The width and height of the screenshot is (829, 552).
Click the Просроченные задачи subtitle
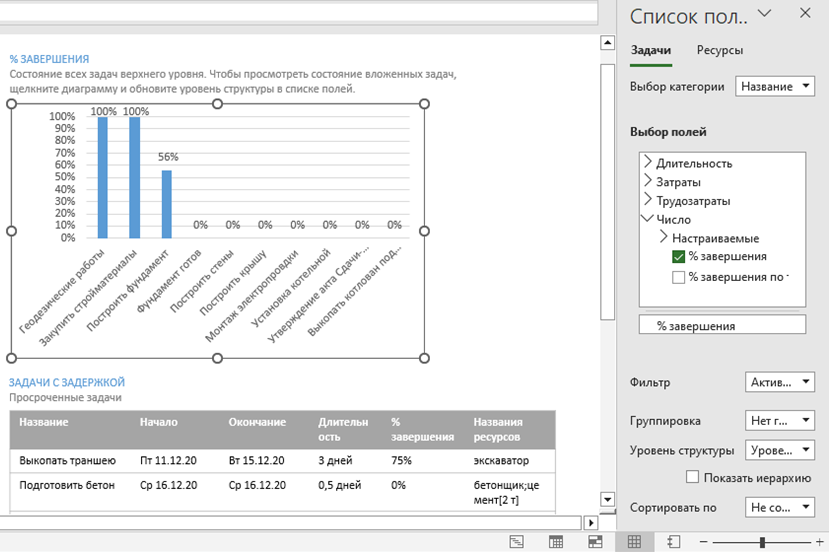tap(65, 398)
